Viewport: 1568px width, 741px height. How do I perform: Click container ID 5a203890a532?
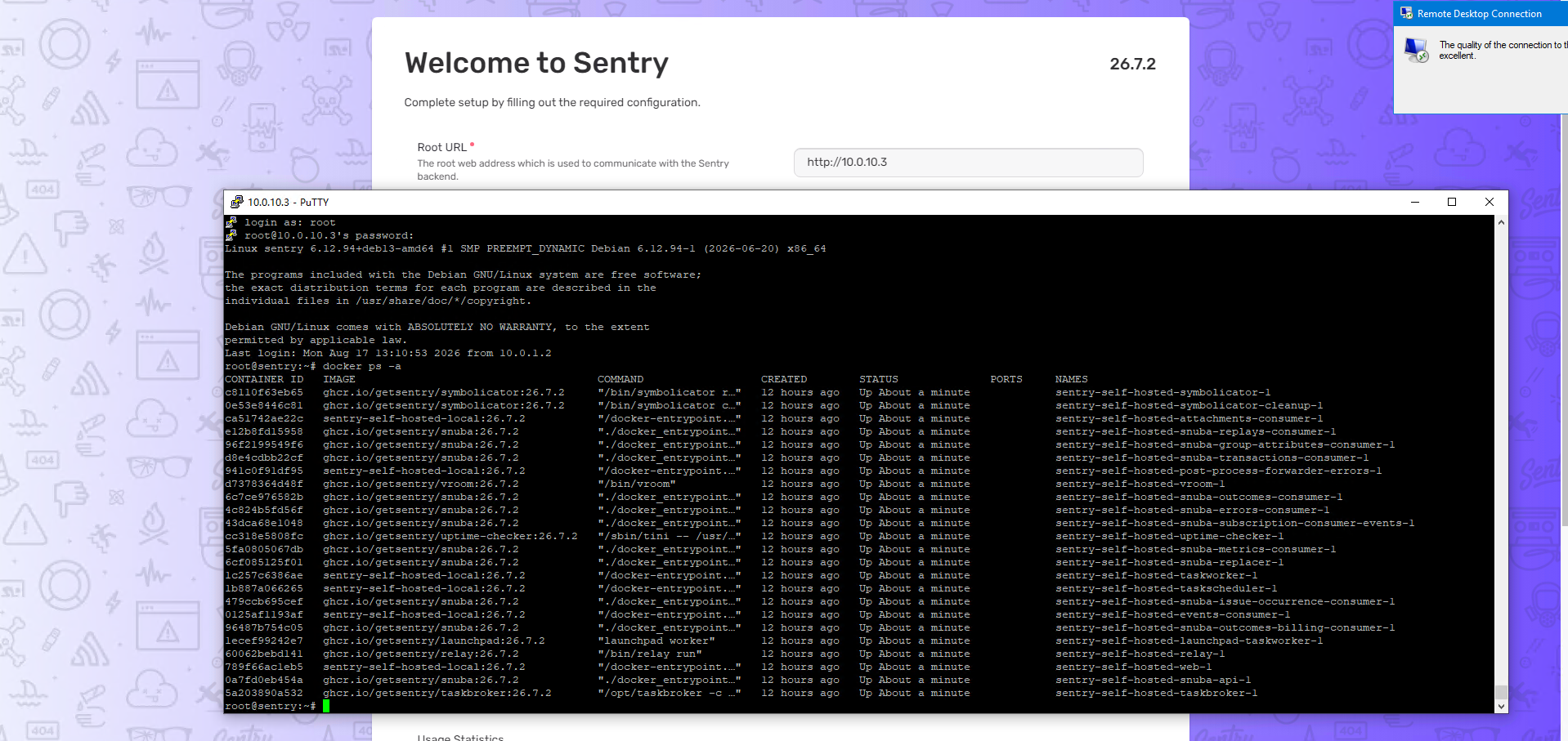[264, 693]
